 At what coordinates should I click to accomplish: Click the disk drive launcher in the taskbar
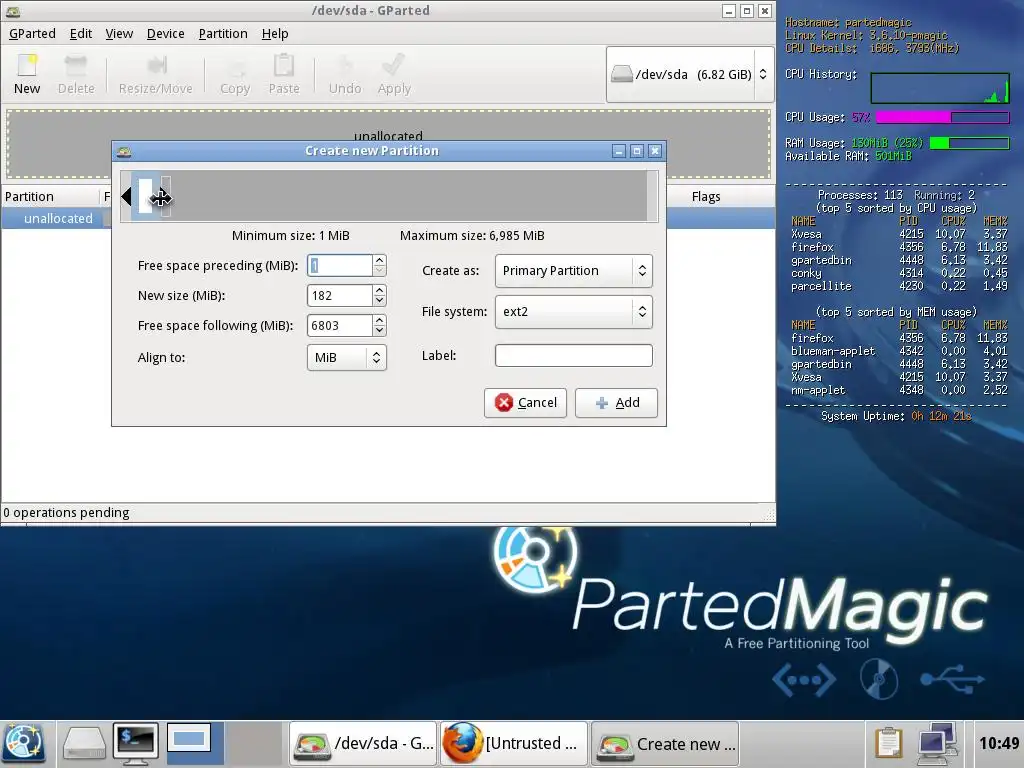click(84, 743)
